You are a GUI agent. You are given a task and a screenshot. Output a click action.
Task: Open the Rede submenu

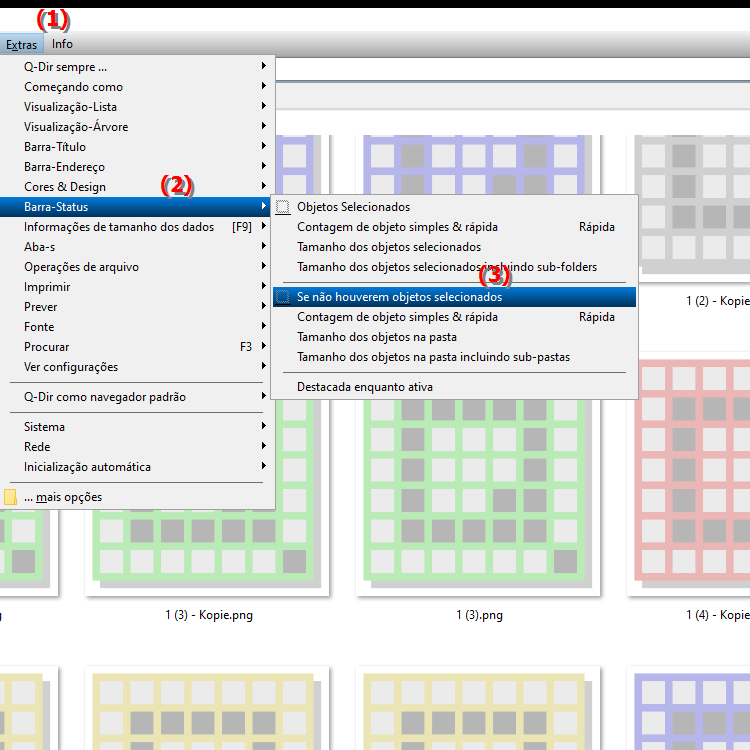(x=137, y=447)
